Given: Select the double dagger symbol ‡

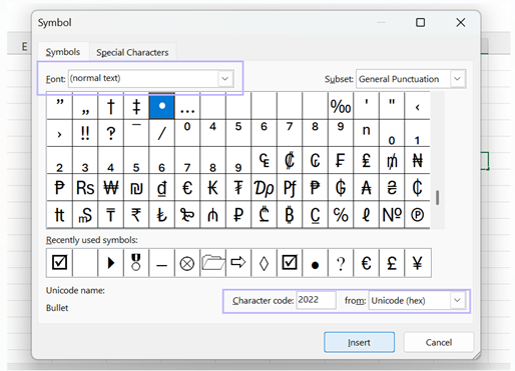Looking at the screenshot, I should point(136,106).
